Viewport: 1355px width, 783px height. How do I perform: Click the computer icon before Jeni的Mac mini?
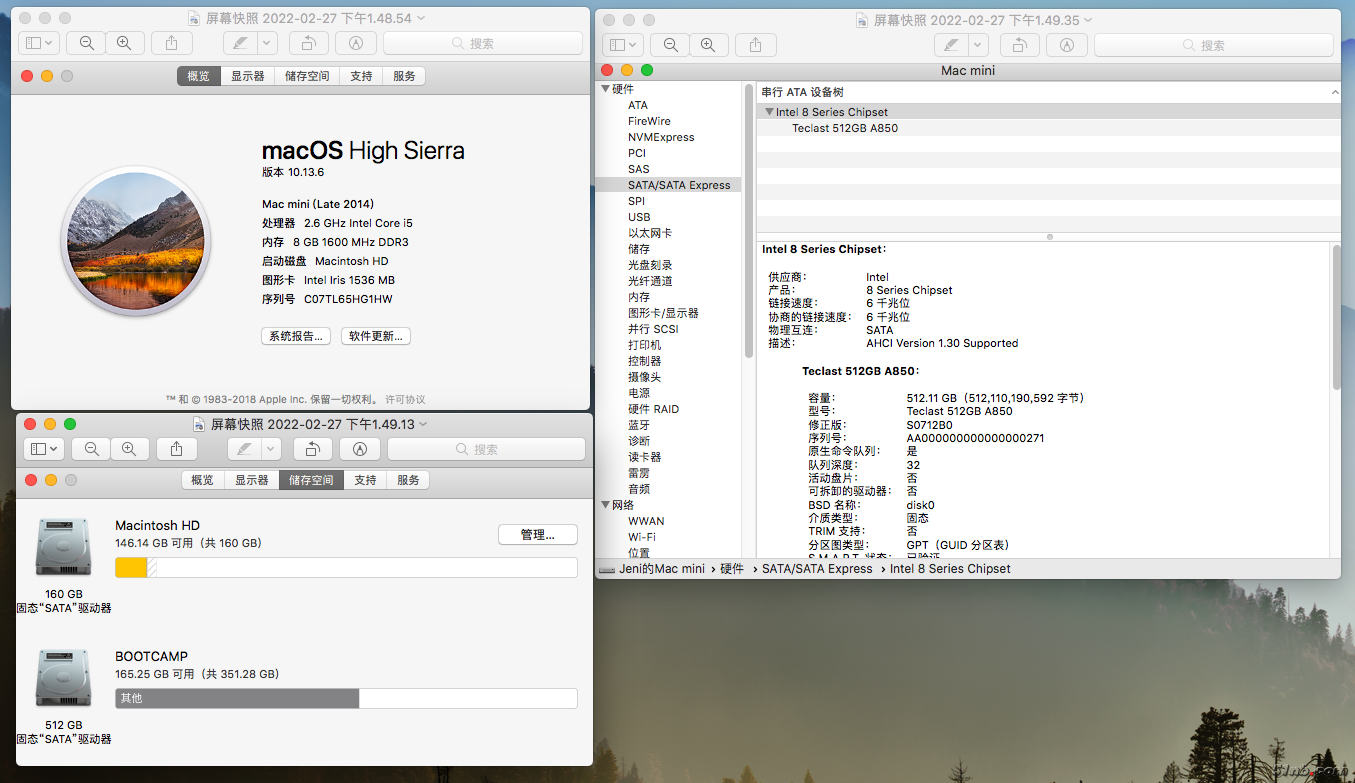[x=607, y=569]
